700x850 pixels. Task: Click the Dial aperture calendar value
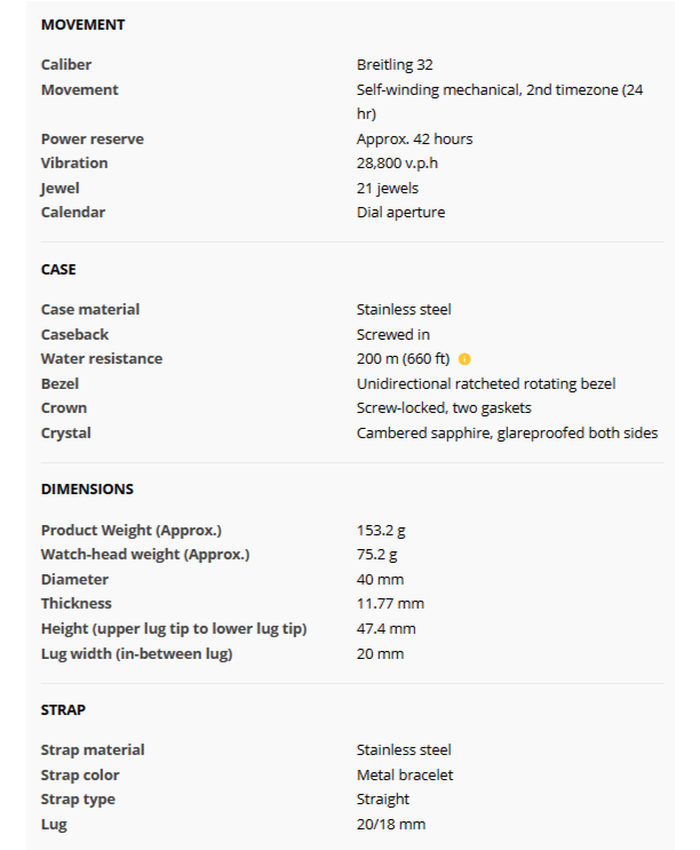[400, 212]
